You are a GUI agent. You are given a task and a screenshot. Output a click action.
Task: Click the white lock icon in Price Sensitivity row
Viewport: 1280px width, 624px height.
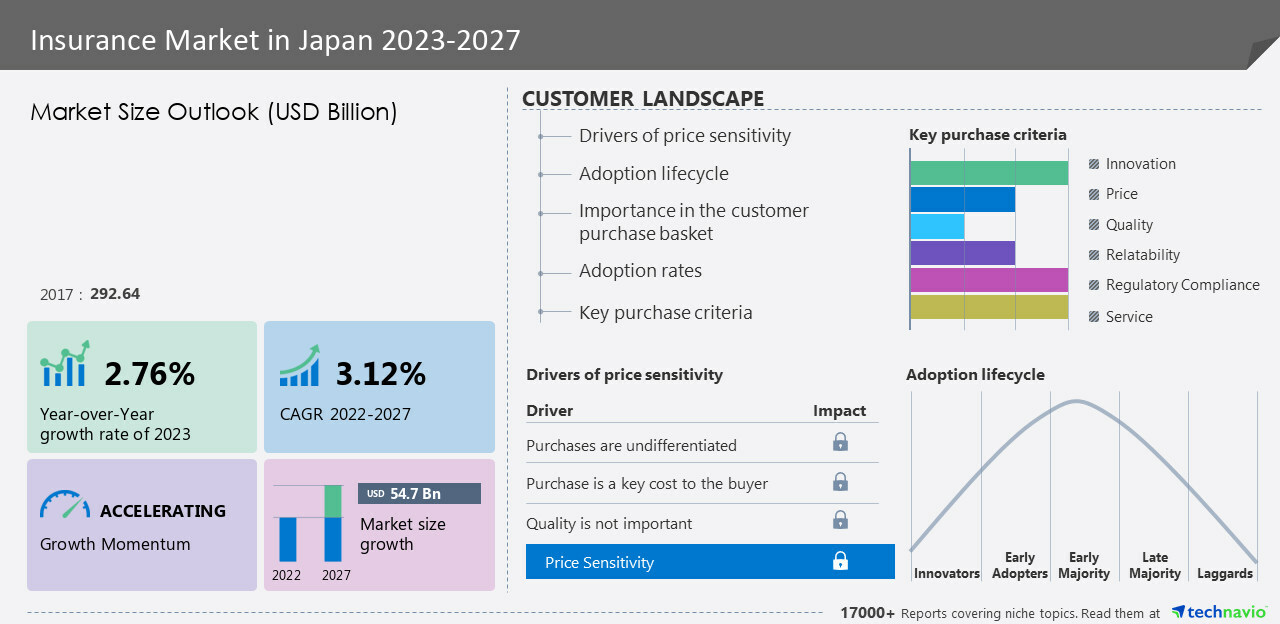pyautogui.click(x=840, y=562)
